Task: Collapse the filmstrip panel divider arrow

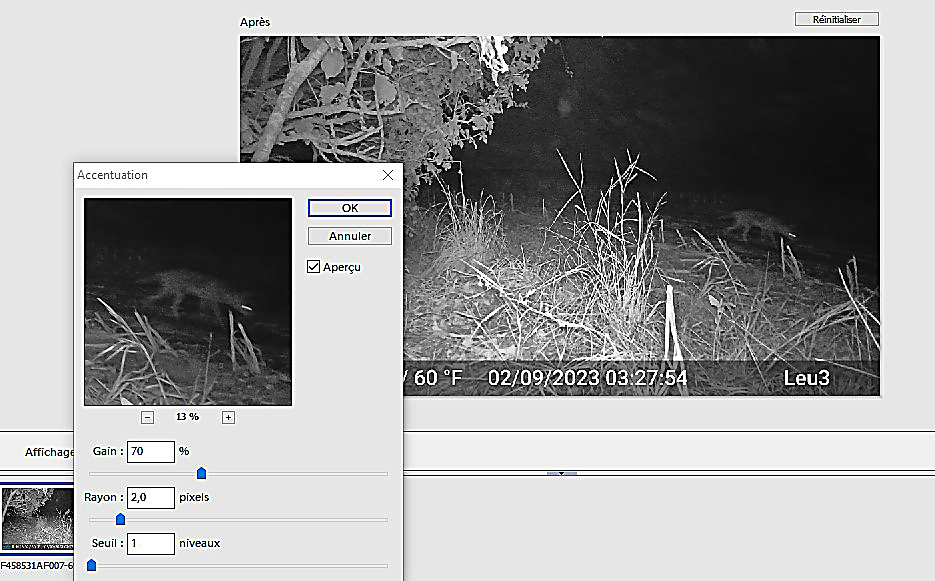Action: point(561,473)
